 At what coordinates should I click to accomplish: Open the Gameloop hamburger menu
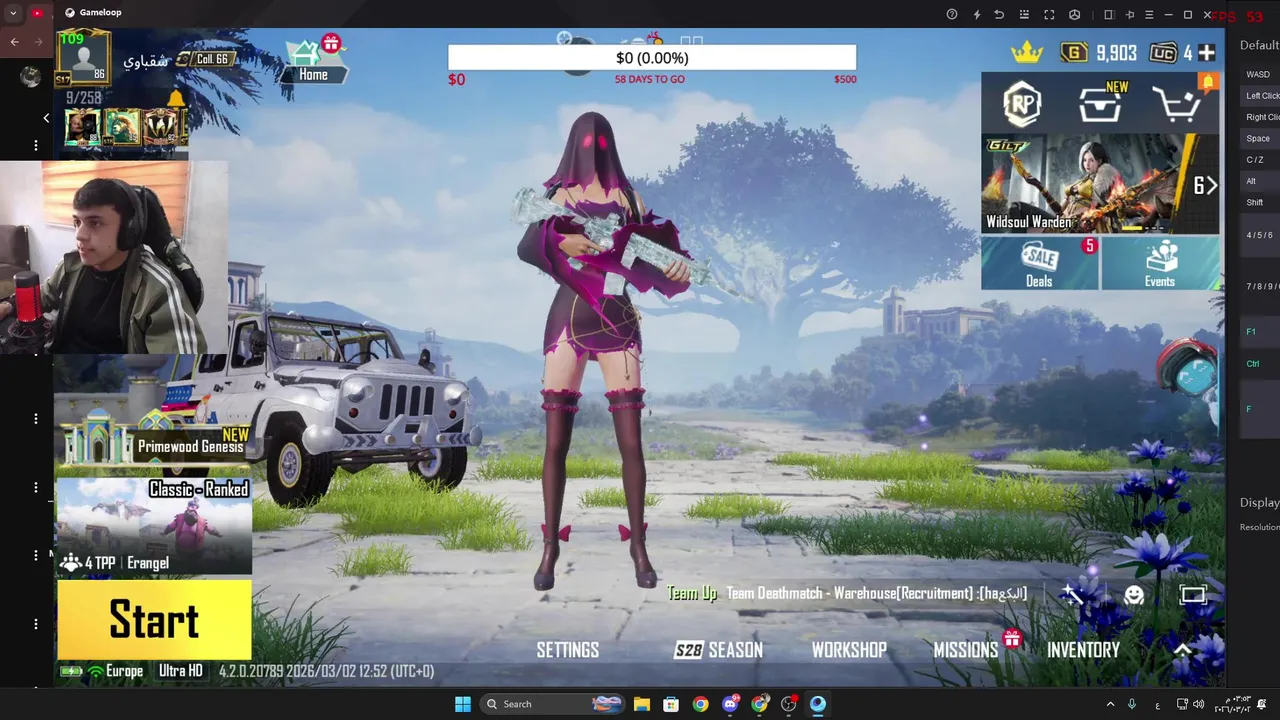[1149, 14]
